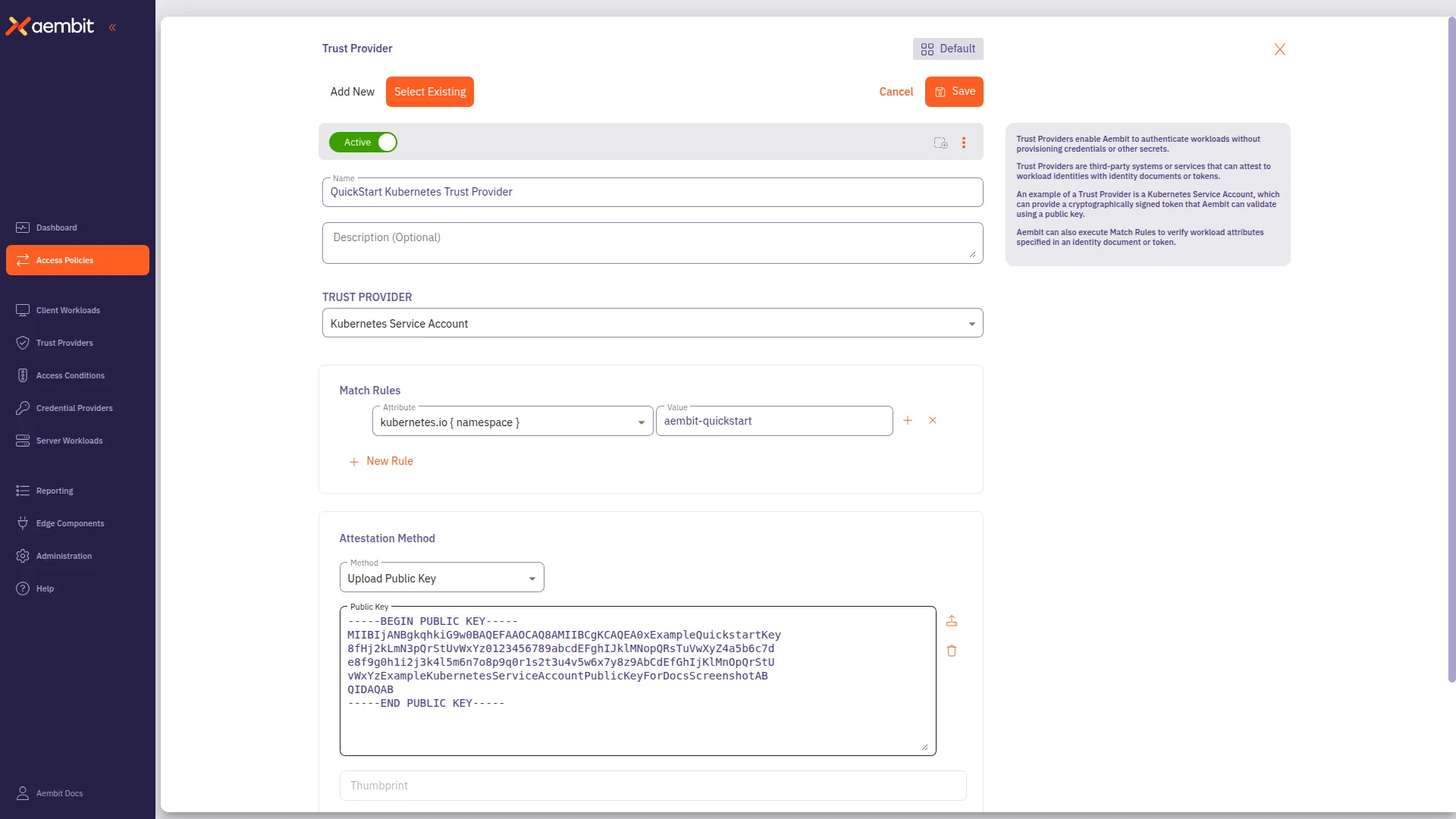Click the Thumbprint field
The height and width of the screenshot is (819, 1456).
pos(652,786)
